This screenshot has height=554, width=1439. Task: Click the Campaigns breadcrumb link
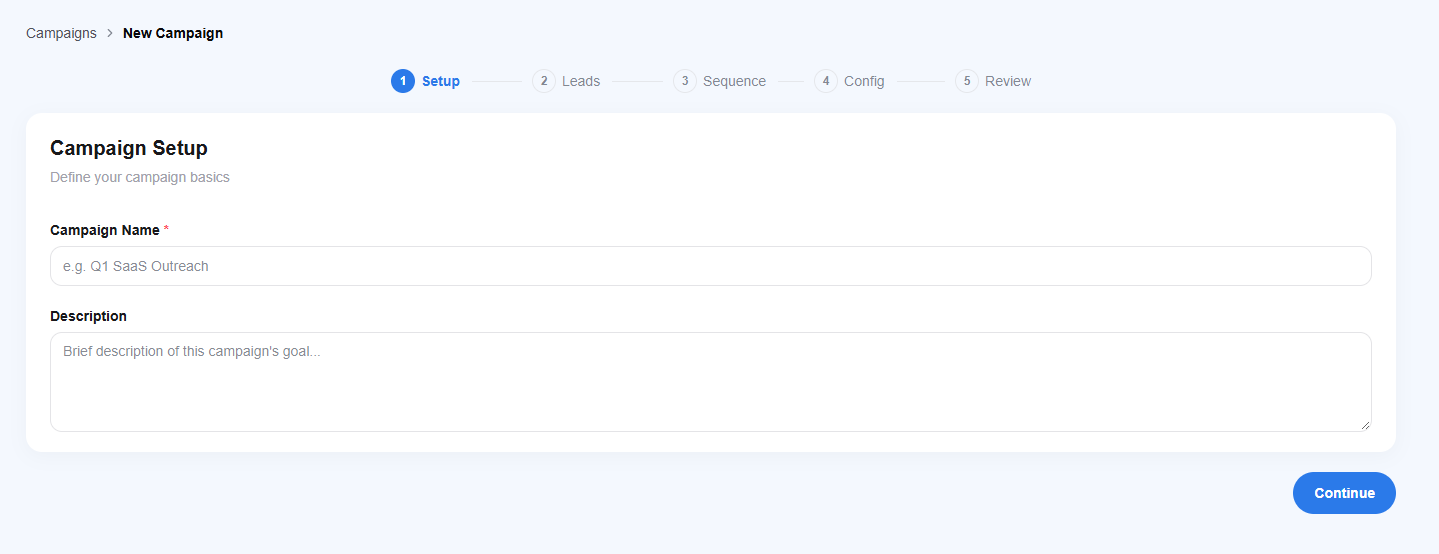pos(61,33)
